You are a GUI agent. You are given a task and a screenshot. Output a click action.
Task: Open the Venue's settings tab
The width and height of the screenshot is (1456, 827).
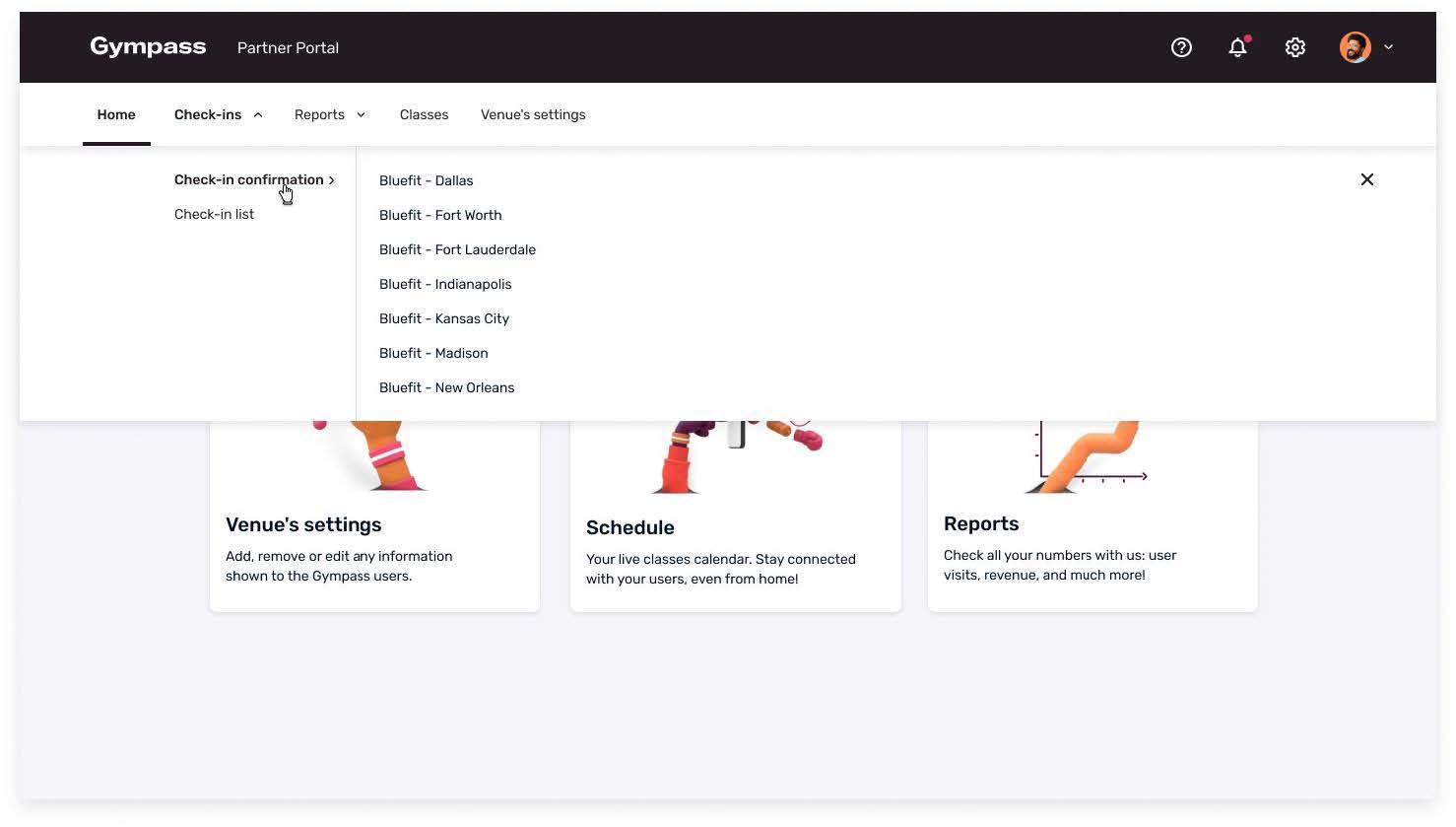click(x=533, y=114)
